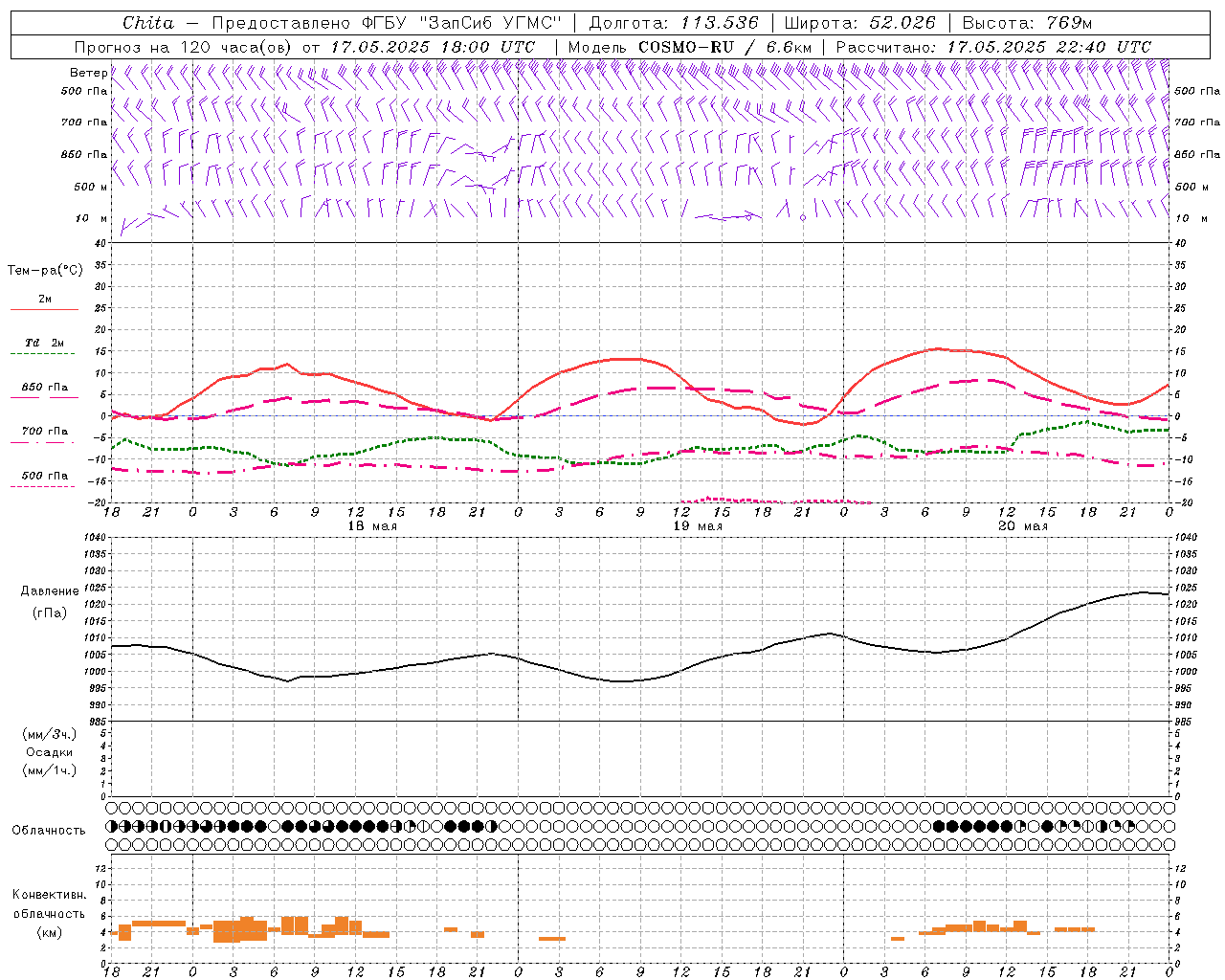Click the '2м' temperature legend entry
The height and width of the screenshot is (980, 1225).
coord(45,300)
